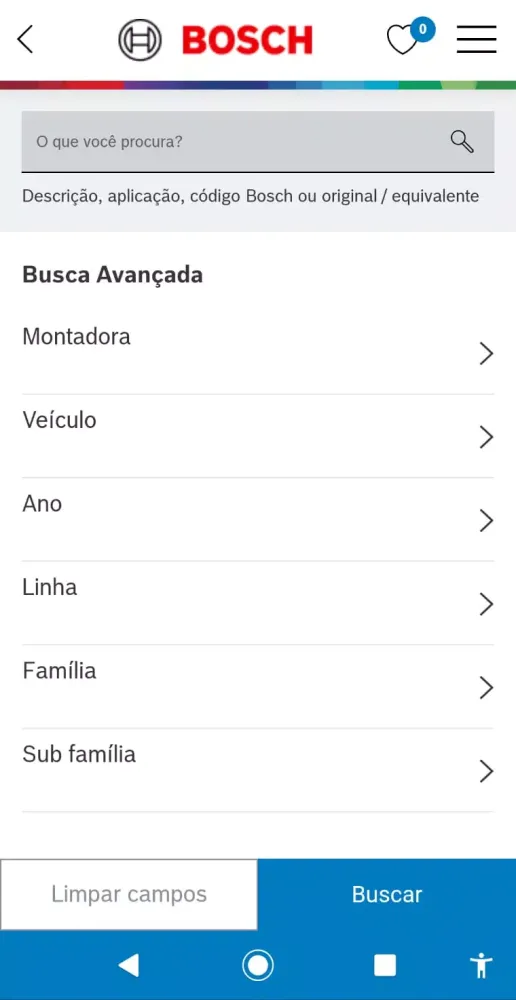Open the Família selection row

pyautogui.click(x=258, y=687)
